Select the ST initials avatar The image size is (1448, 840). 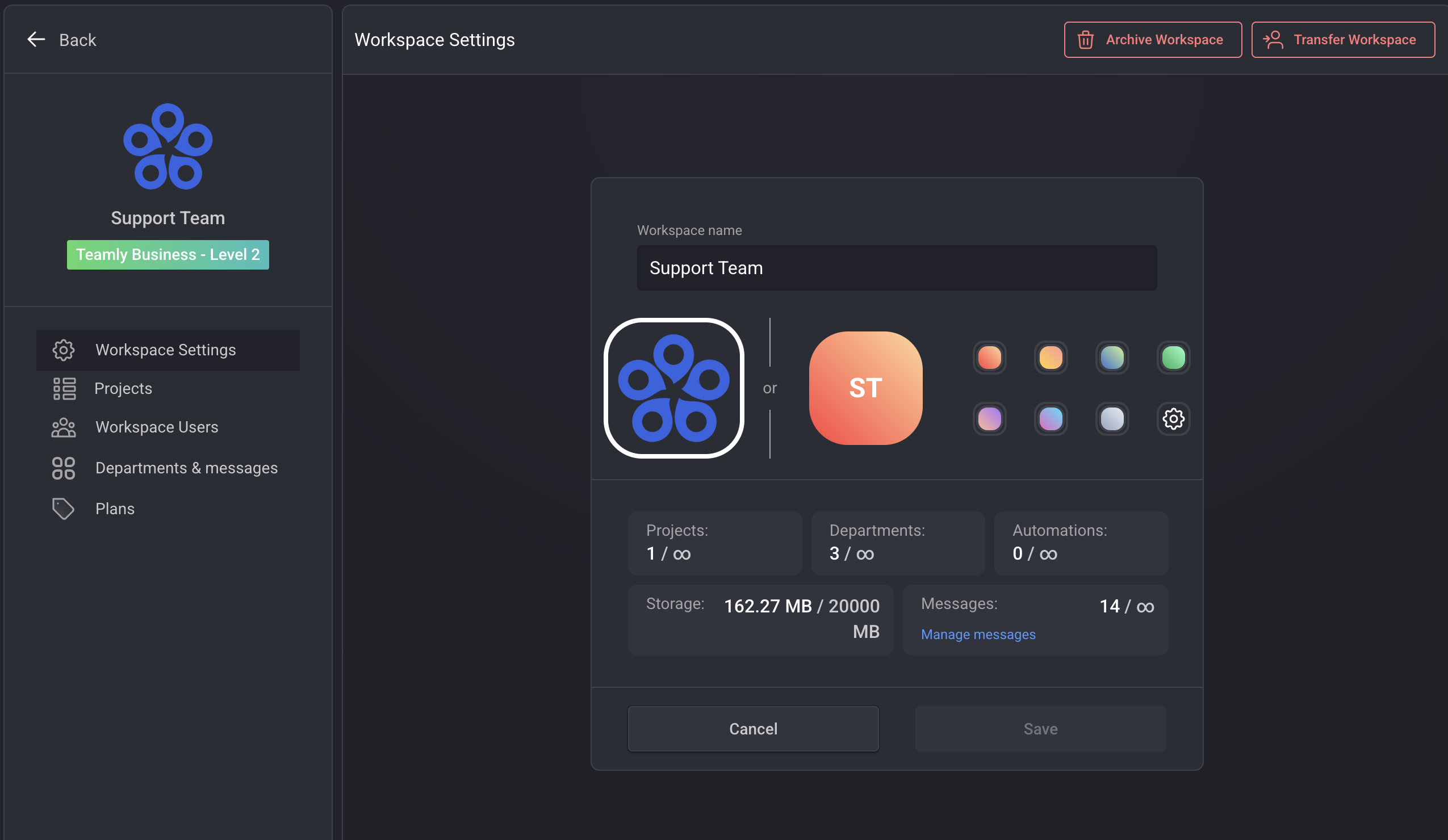point(865,388)
